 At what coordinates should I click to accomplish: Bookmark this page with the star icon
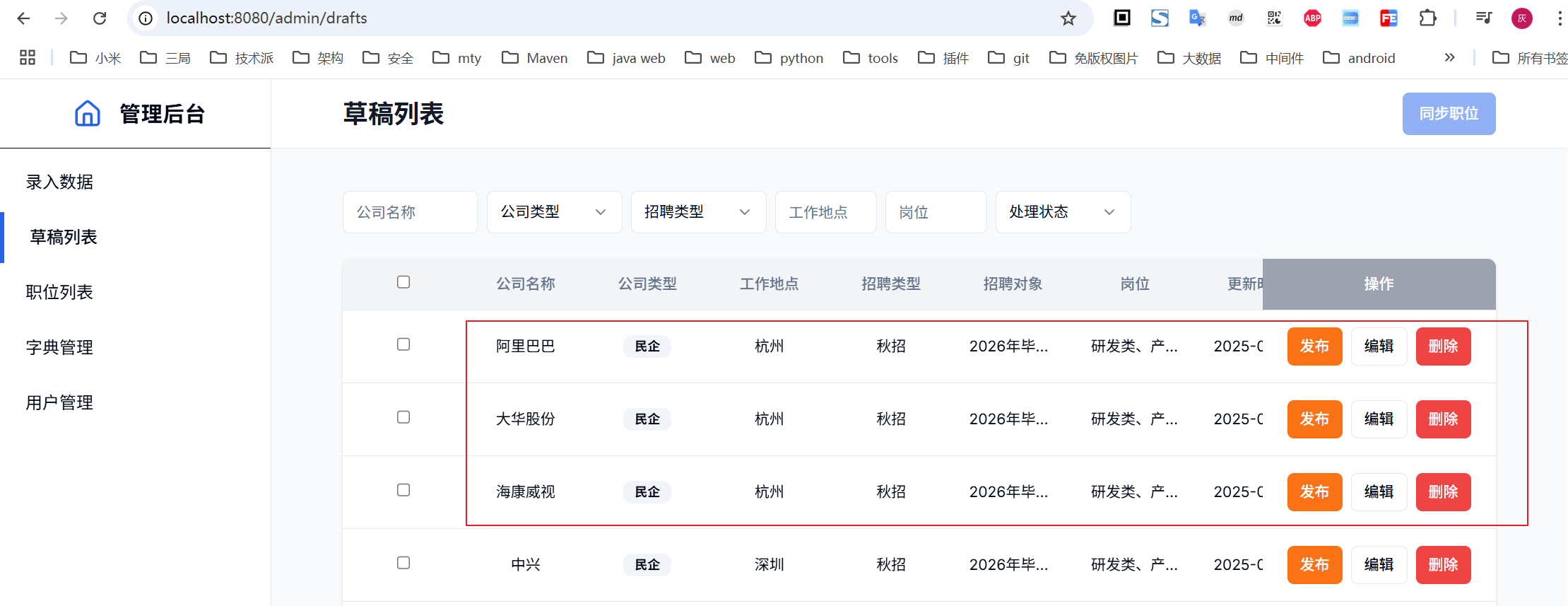click(1068, 18)
